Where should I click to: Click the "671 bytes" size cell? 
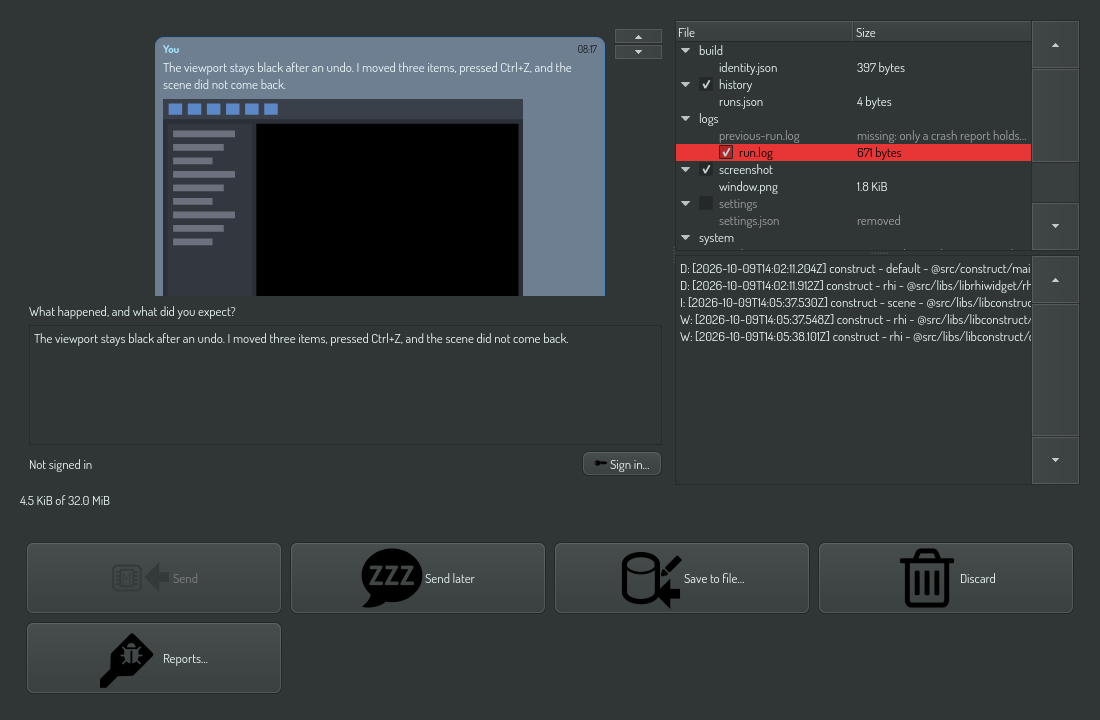tap(879, 153)
